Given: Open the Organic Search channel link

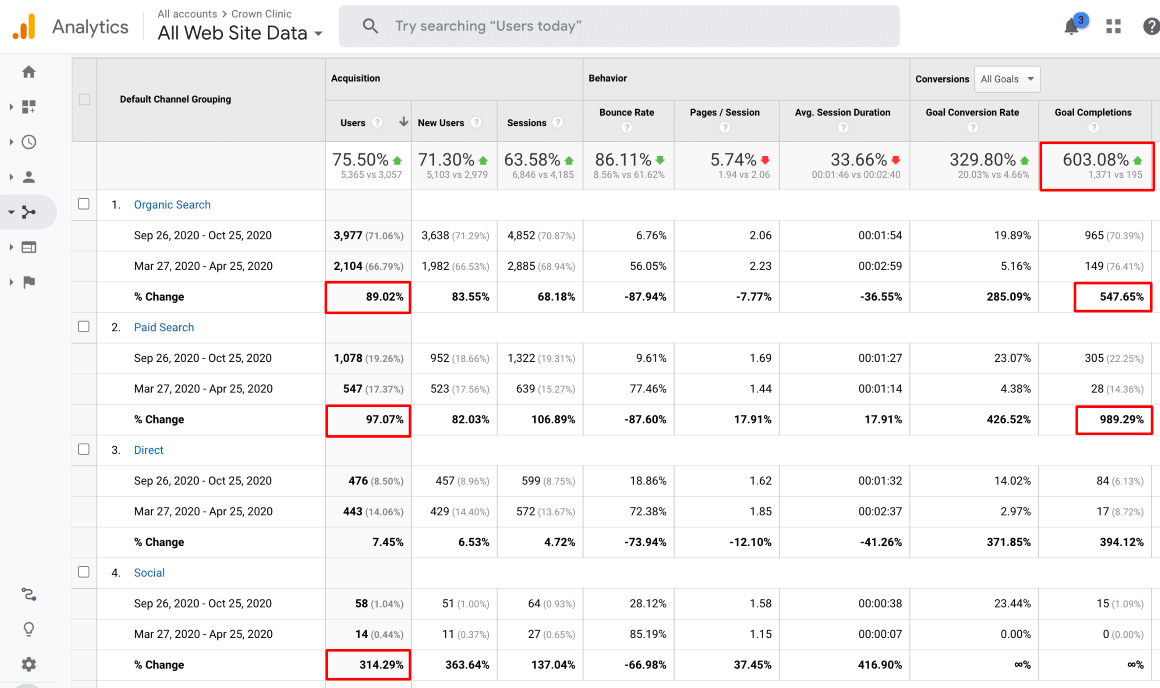Looking at the screenshot, I should coord(172,205).
